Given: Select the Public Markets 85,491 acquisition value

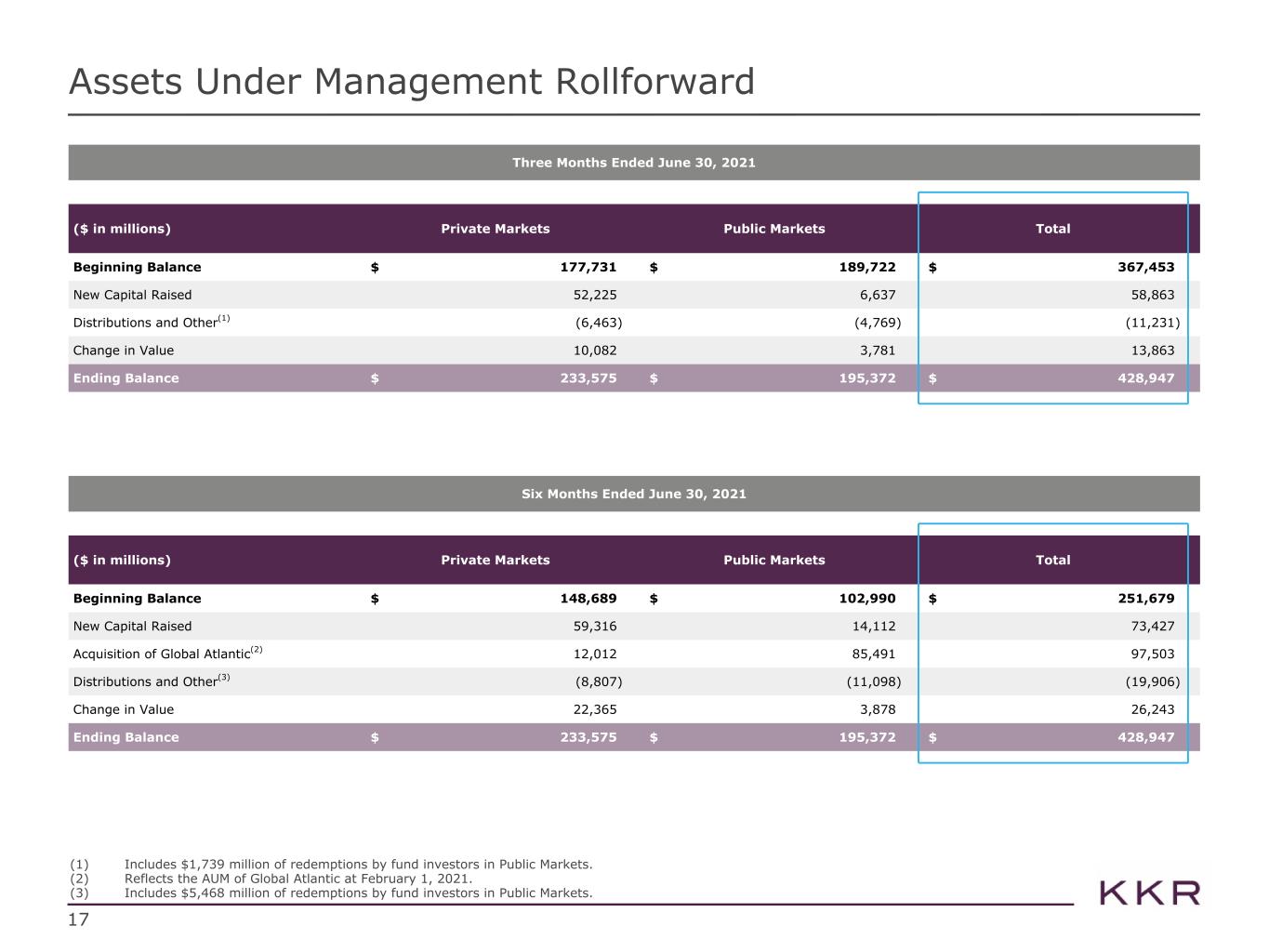Looking at the screenshot, I should [x=874, y=654].
